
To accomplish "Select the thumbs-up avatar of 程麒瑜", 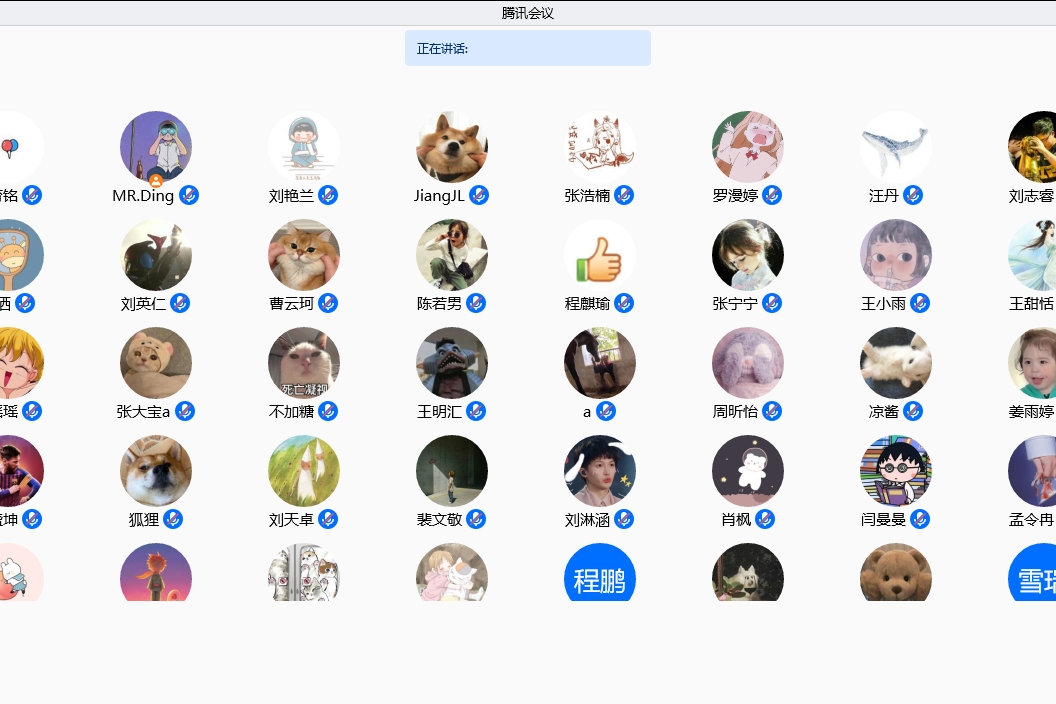I will click(x=600, y=255).
